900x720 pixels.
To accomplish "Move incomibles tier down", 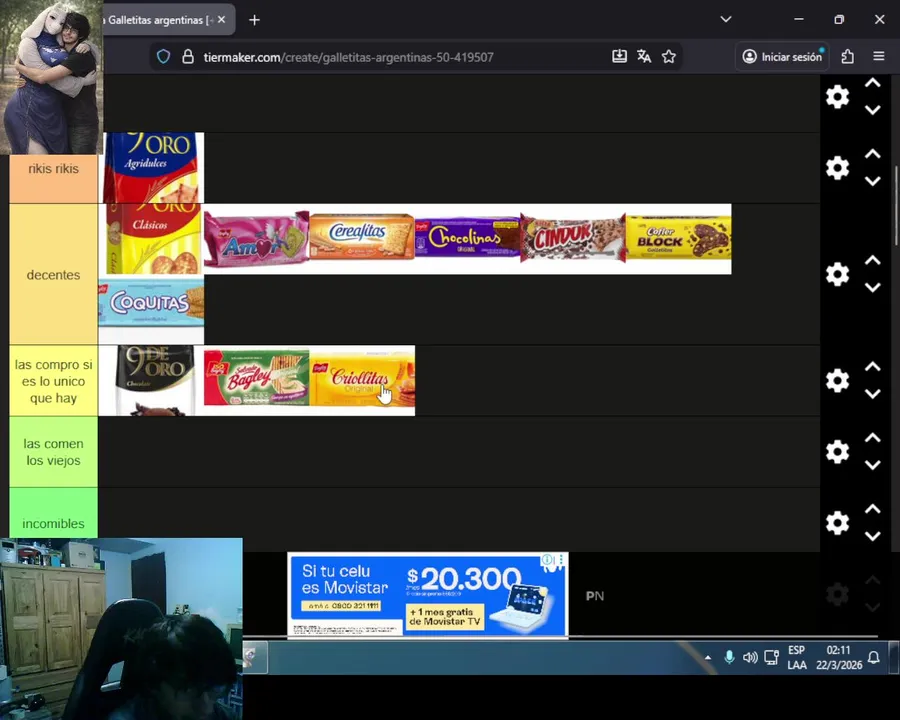I will (872, 536).
